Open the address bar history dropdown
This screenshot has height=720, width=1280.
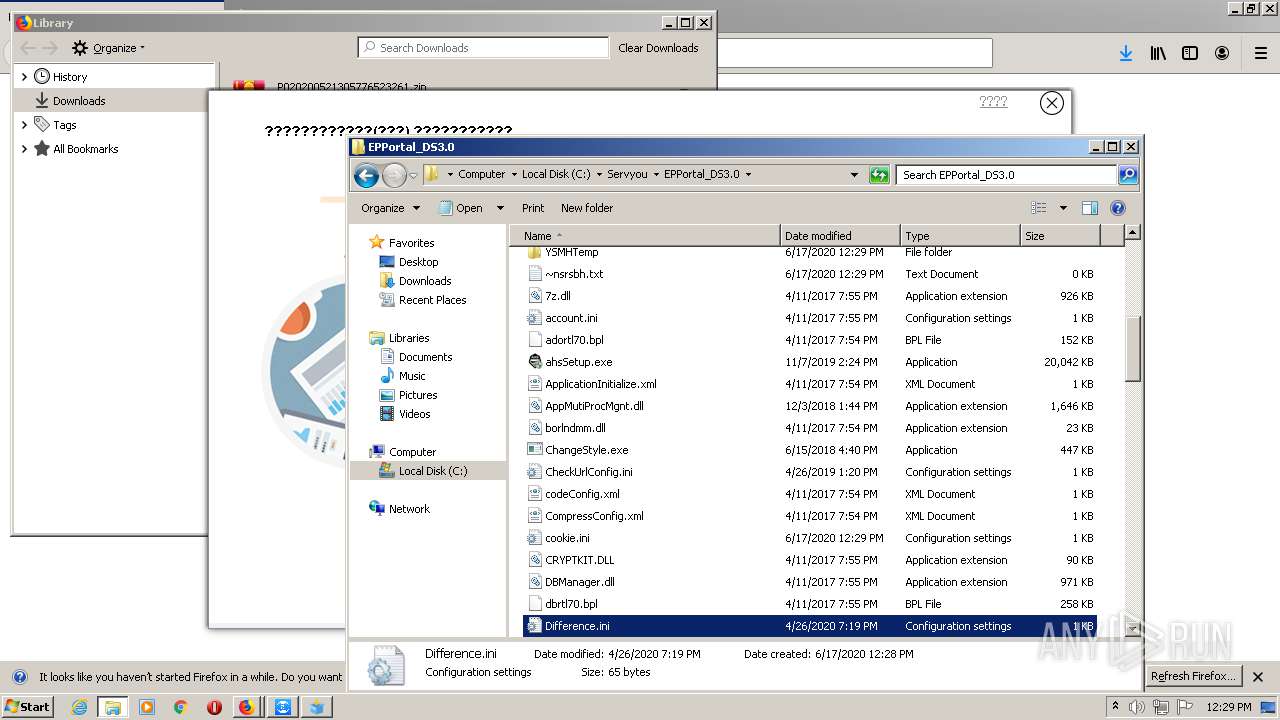pyautogui.click(x=854, y=175)
